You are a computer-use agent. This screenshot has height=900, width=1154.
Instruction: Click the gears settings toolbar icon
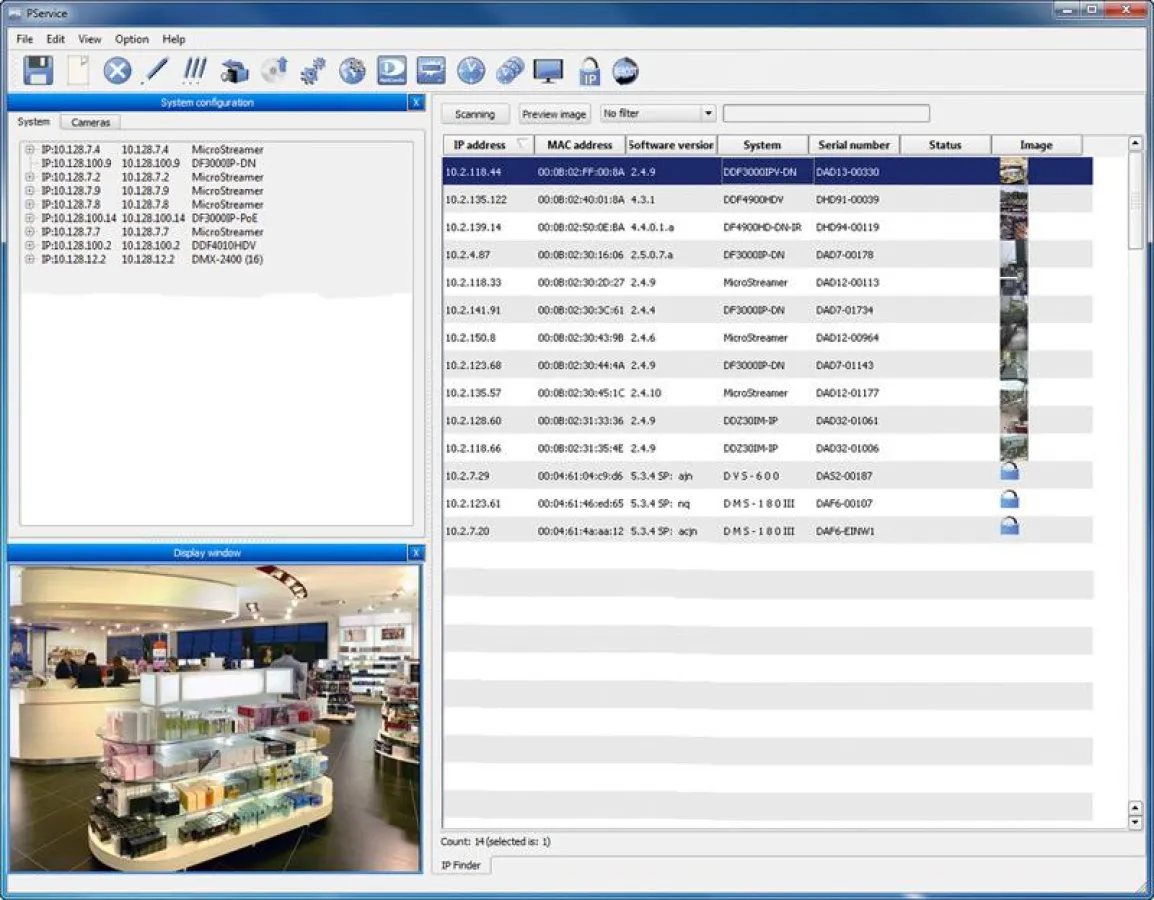click(x=313, y=70)
